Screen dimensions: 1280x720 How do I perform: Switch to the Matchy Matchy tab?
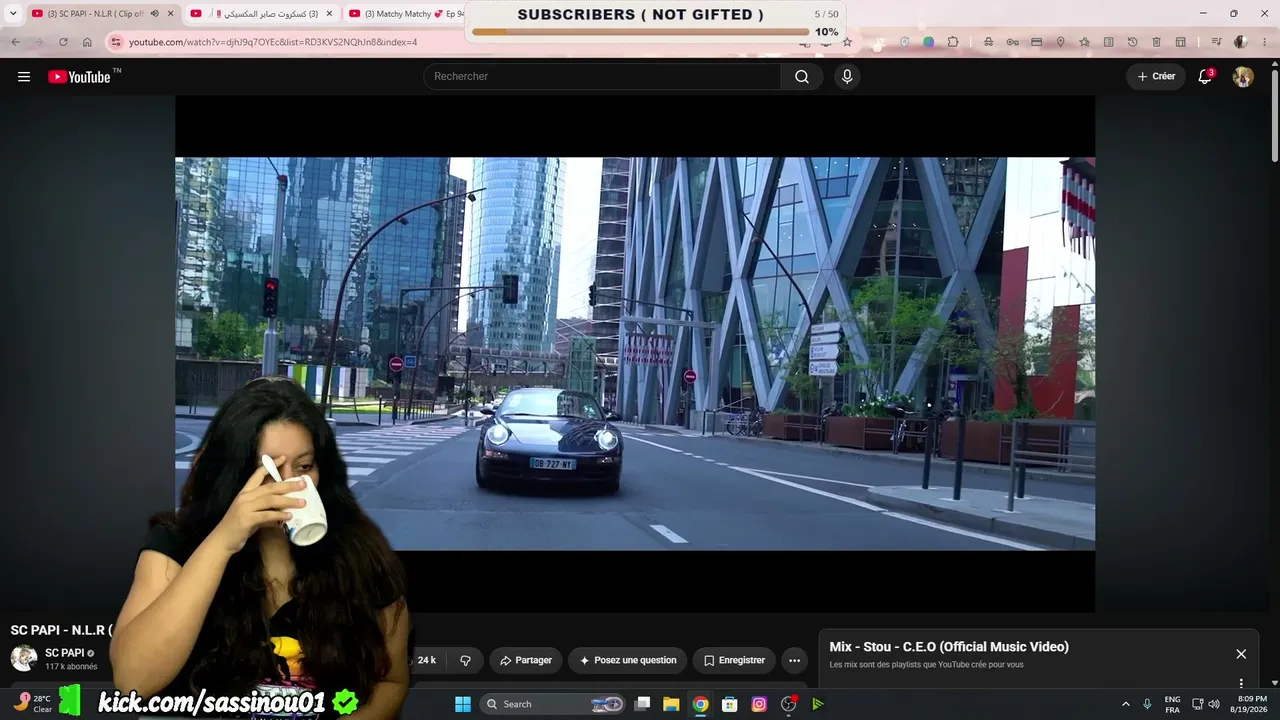tap(406, 14)
